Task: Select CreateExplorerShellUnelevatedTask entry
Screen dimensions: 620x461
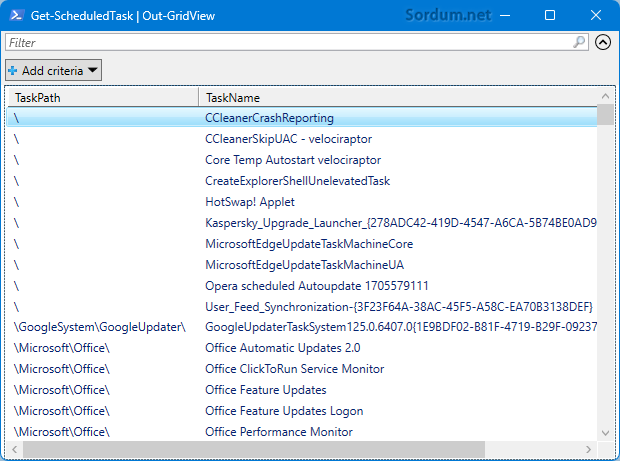Action: 302,181
